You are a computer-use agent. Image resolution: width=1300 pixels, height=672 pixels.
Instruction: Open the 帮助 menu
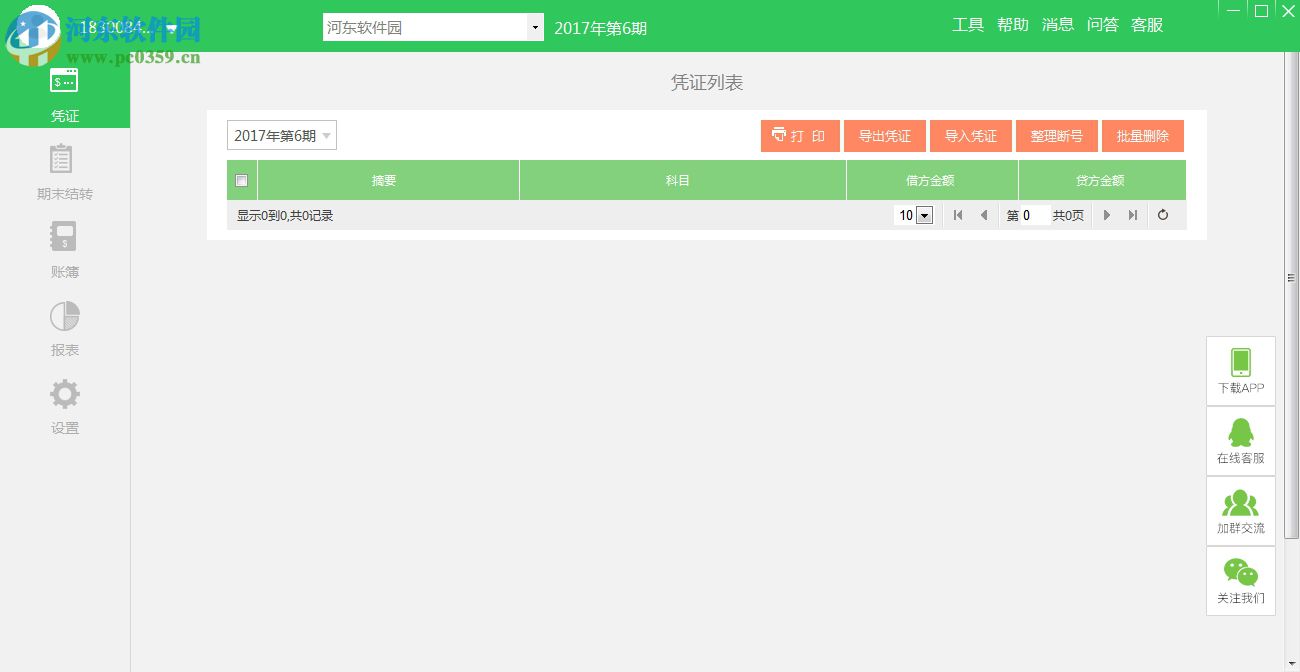[1013, 25]
